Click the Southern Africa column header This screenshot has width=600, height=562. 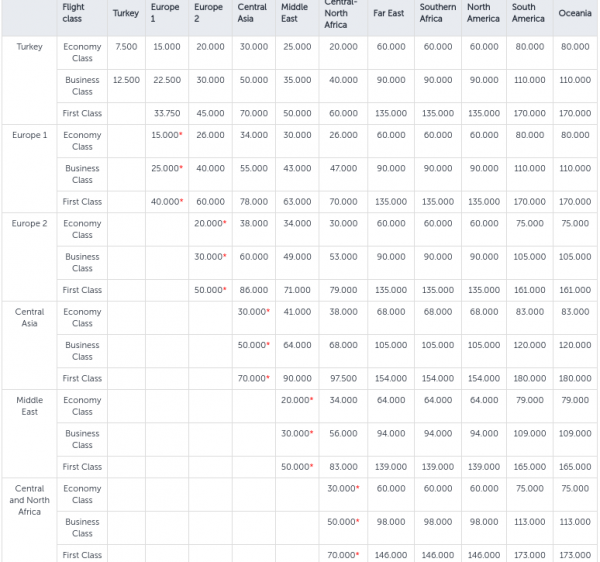(x=437, y=13)
